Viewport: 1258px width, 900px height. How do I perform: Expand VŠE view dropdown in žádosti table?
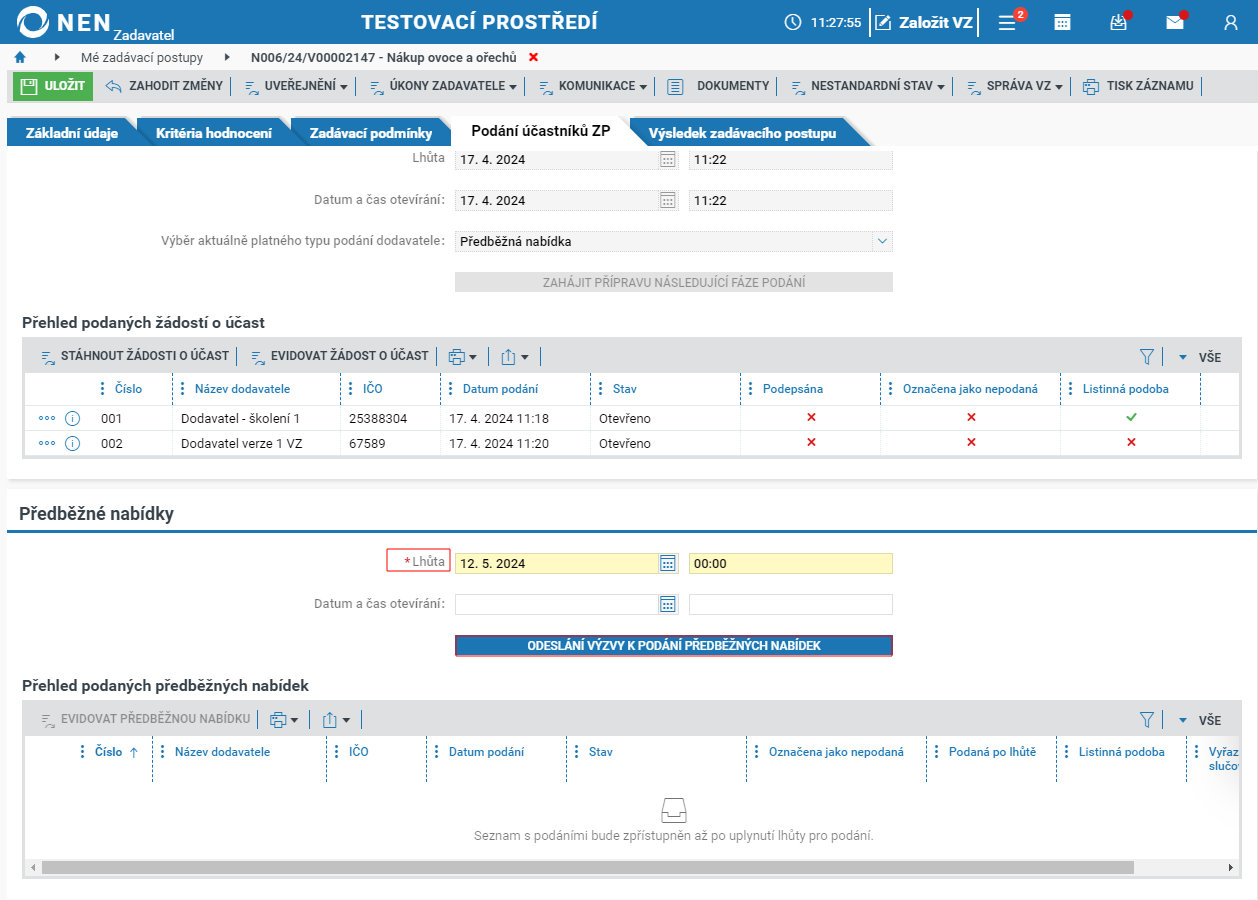tap(1200, 357)
